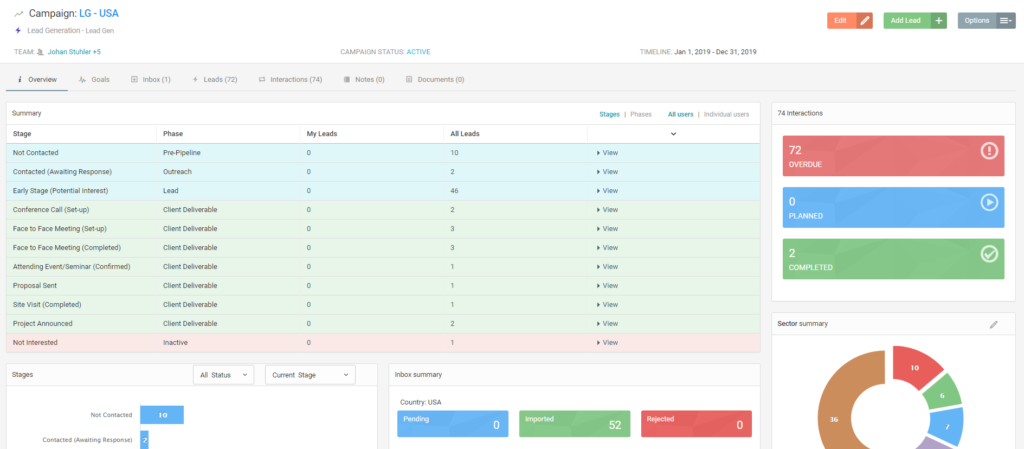Click the Rejected inbox card

(x=697, y=424)
